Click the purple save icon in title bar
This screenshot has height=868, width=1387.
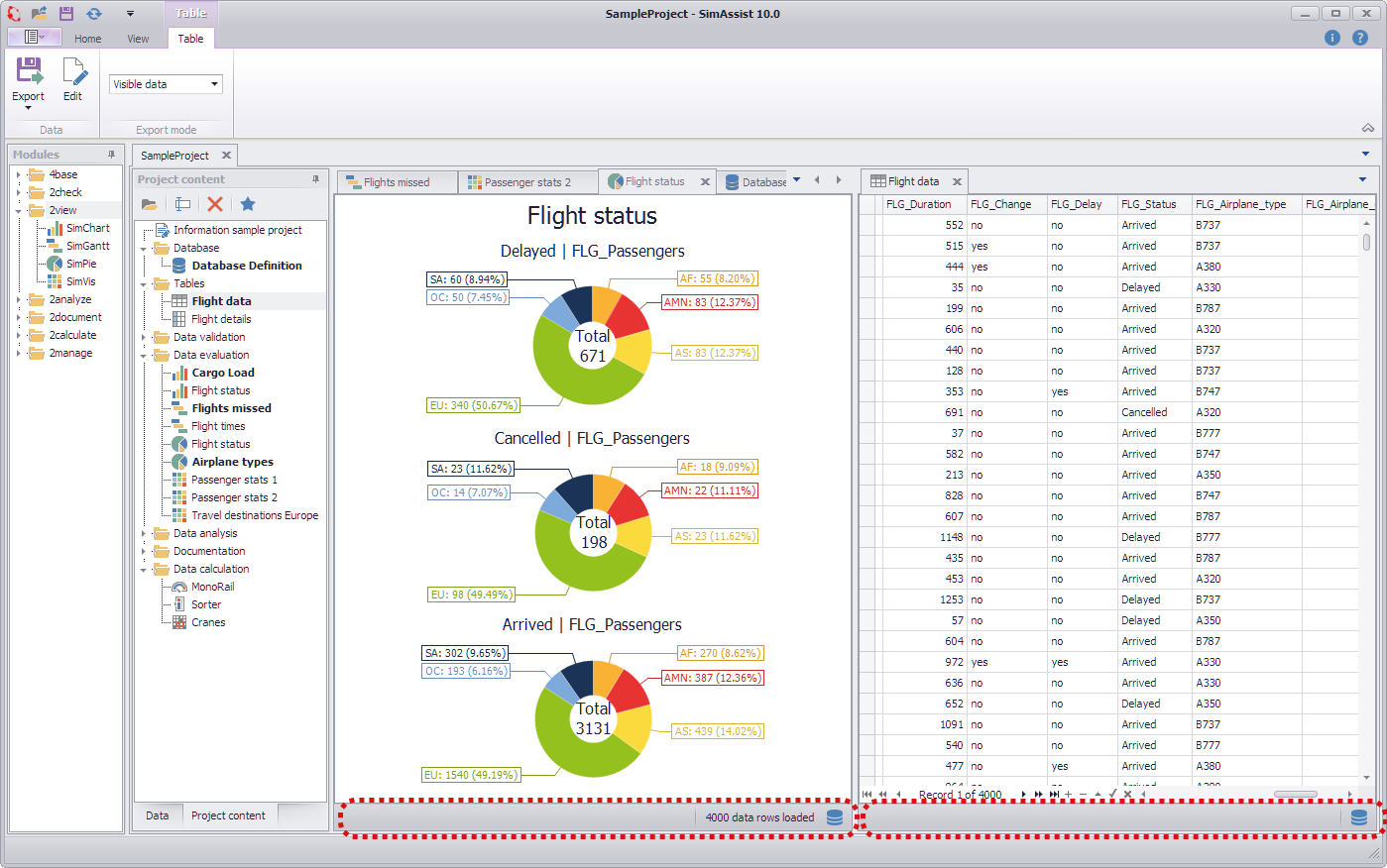[66, 14]
